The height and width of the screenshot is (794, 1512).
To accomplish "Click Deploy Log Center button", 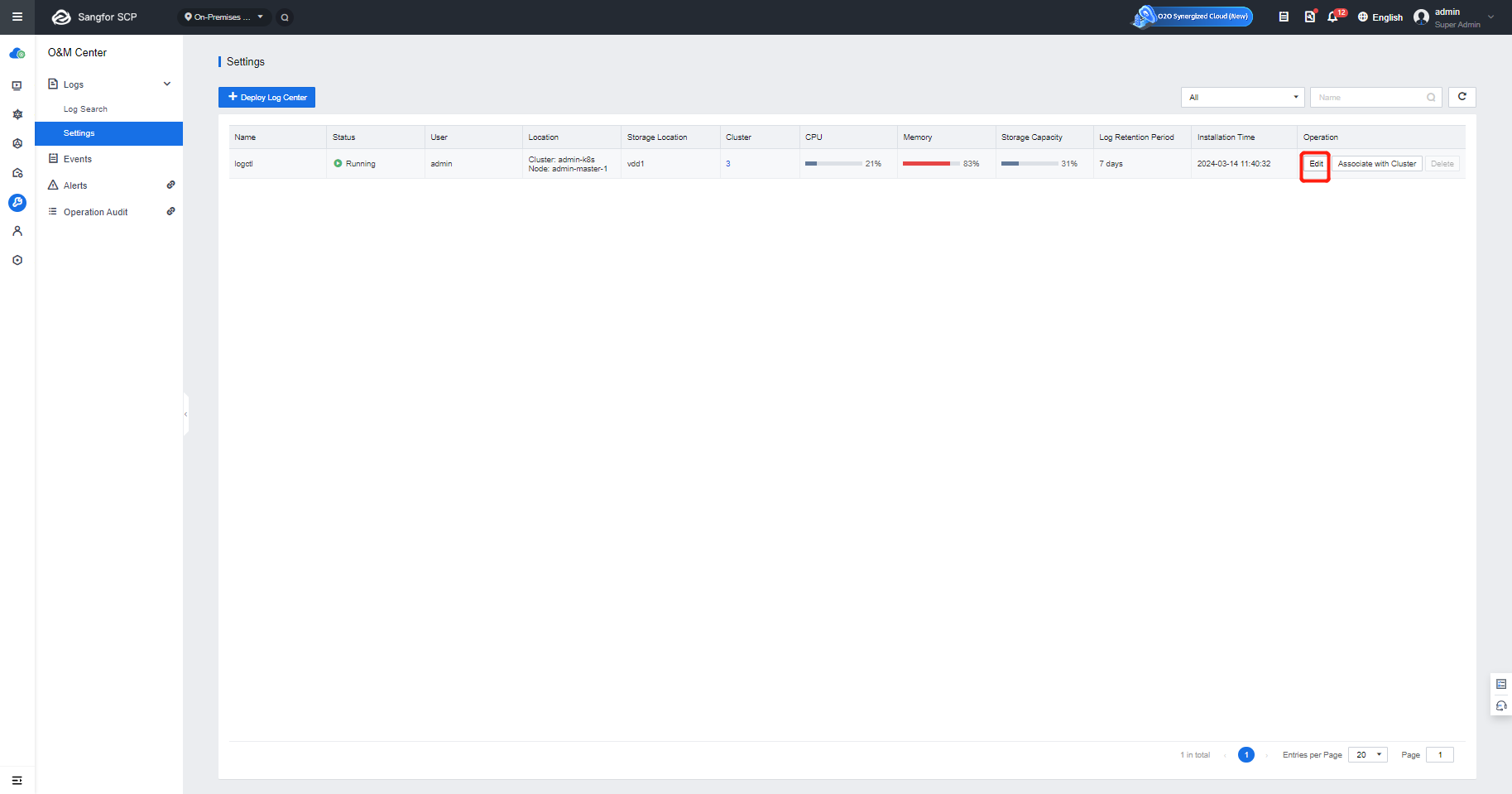I will pyautogui.click(x=266, y=98).
